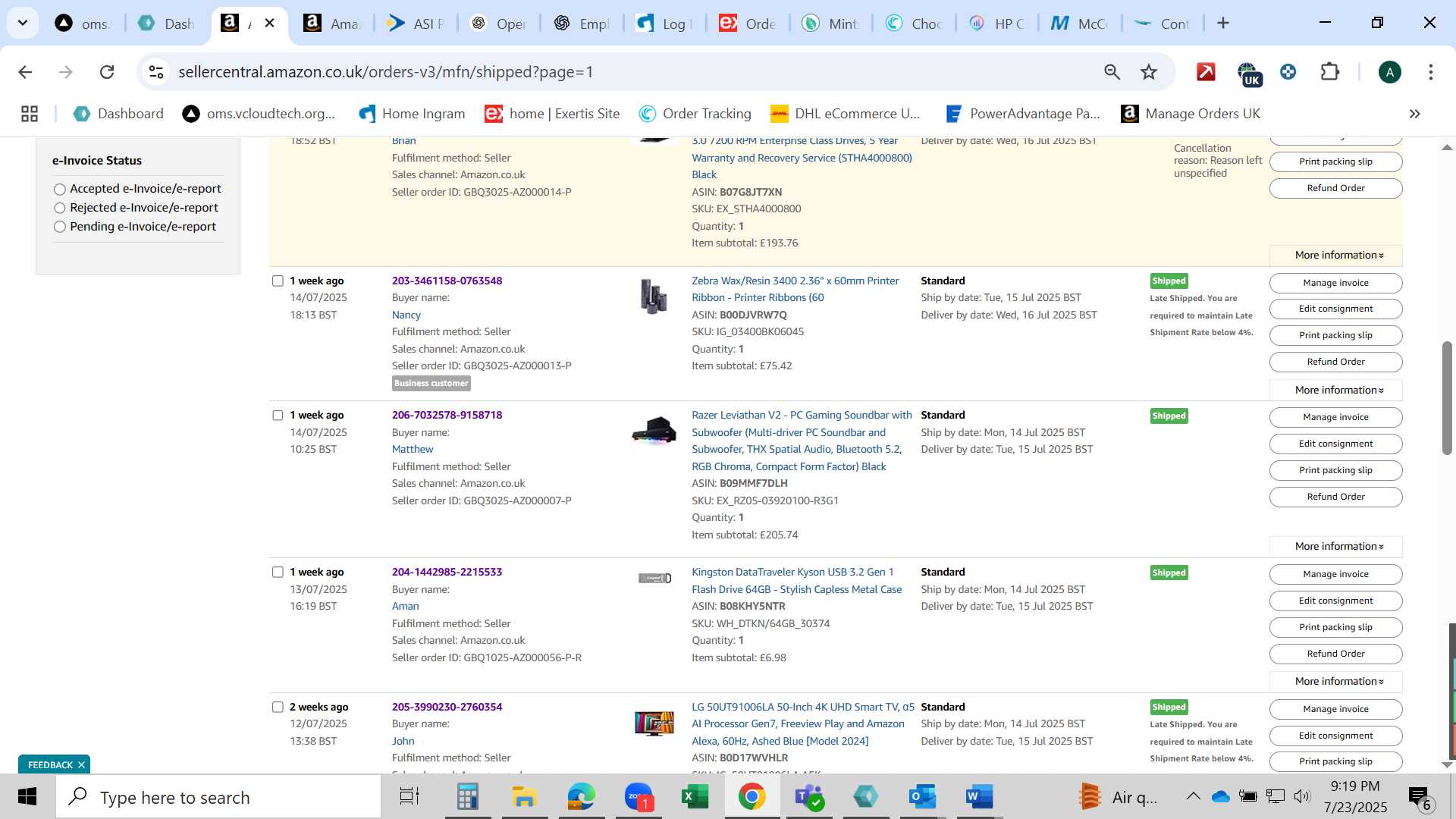Open Chrome three-dot menu
This screenshot has width=1456, height=819.
(x=1430, y=72)
